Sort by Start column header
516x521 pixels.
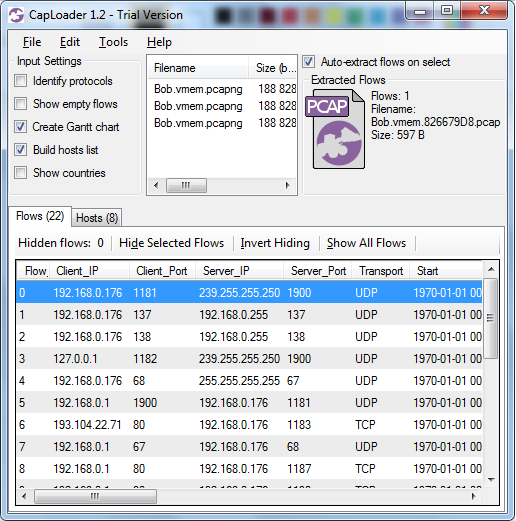click(x=446, y=271)
